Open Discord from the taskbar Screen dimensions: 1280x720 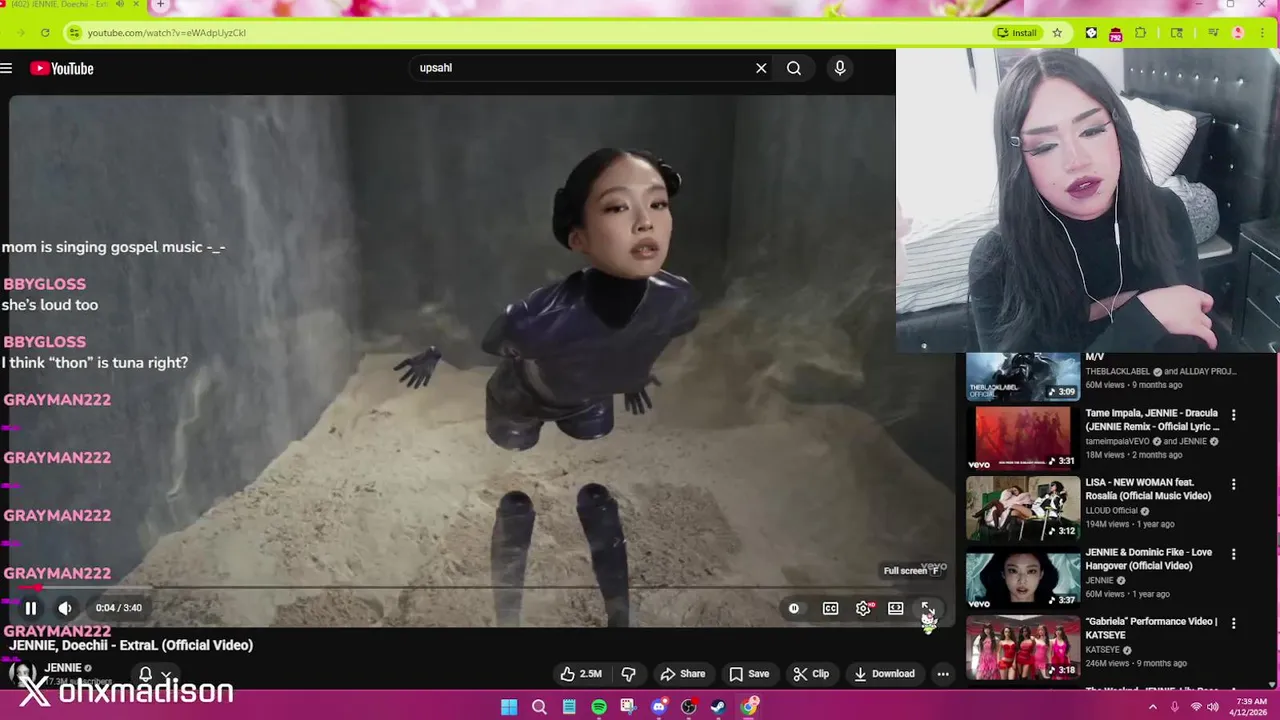659,707
